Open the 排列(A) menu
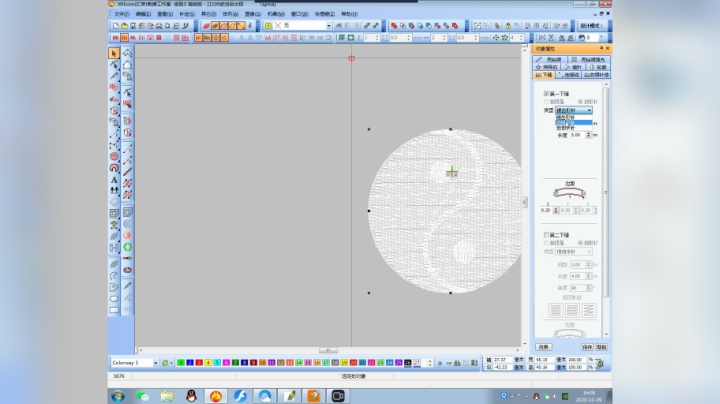This screenshot has height=404, width=720. (231, 14)
